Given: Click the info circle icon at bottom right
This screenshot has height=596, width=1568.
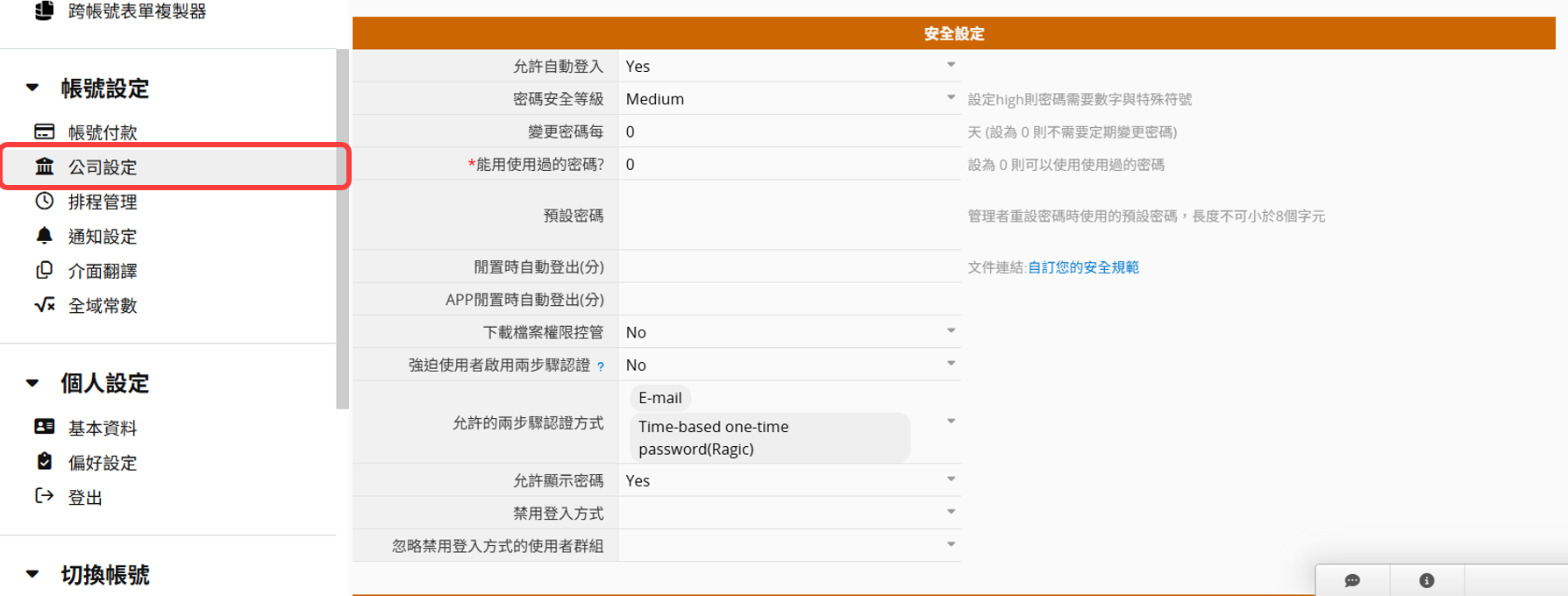Looking at the screenshot, I should tap(1427, 580).
